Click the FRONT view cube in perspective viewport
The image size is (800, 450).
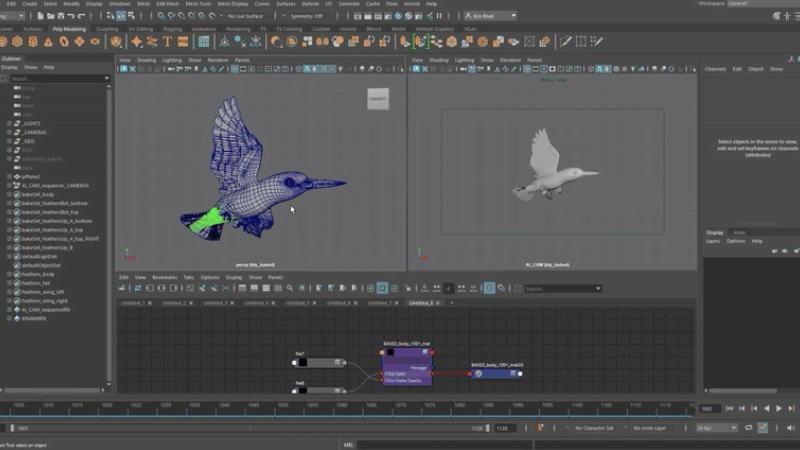378,99
